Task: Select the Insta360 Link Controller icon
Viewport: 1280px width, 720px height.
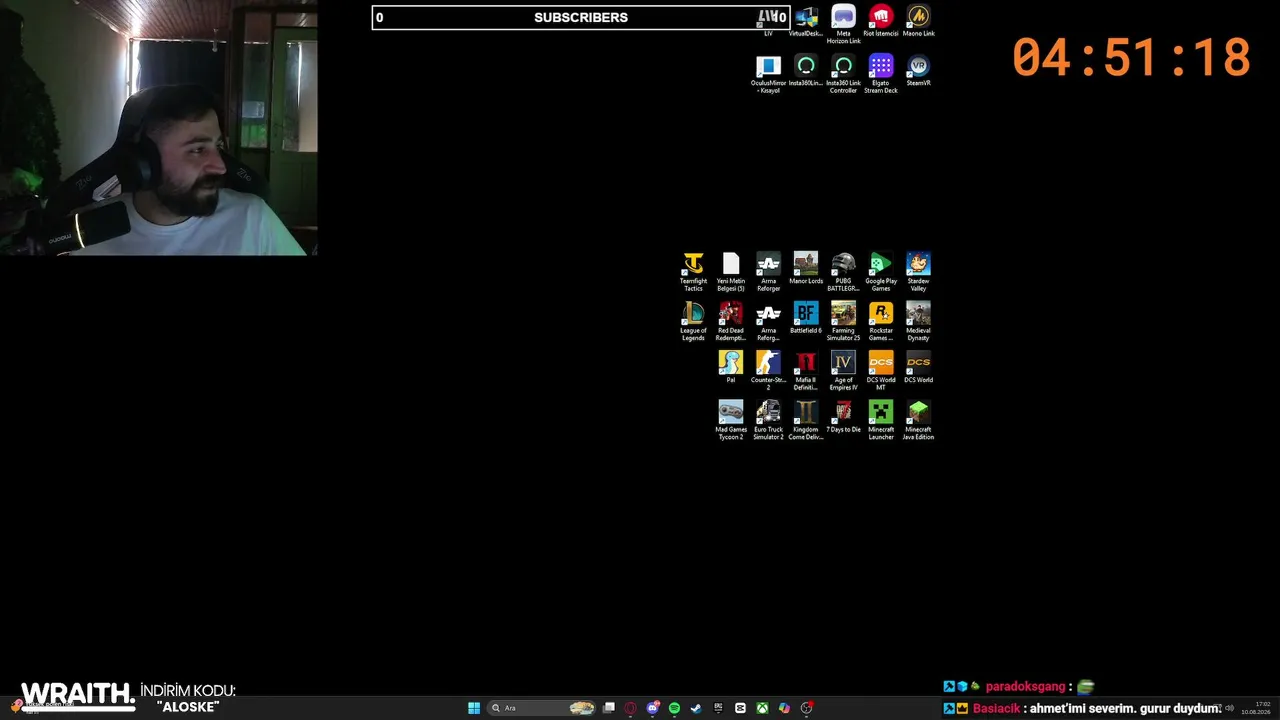Action: 843,74
